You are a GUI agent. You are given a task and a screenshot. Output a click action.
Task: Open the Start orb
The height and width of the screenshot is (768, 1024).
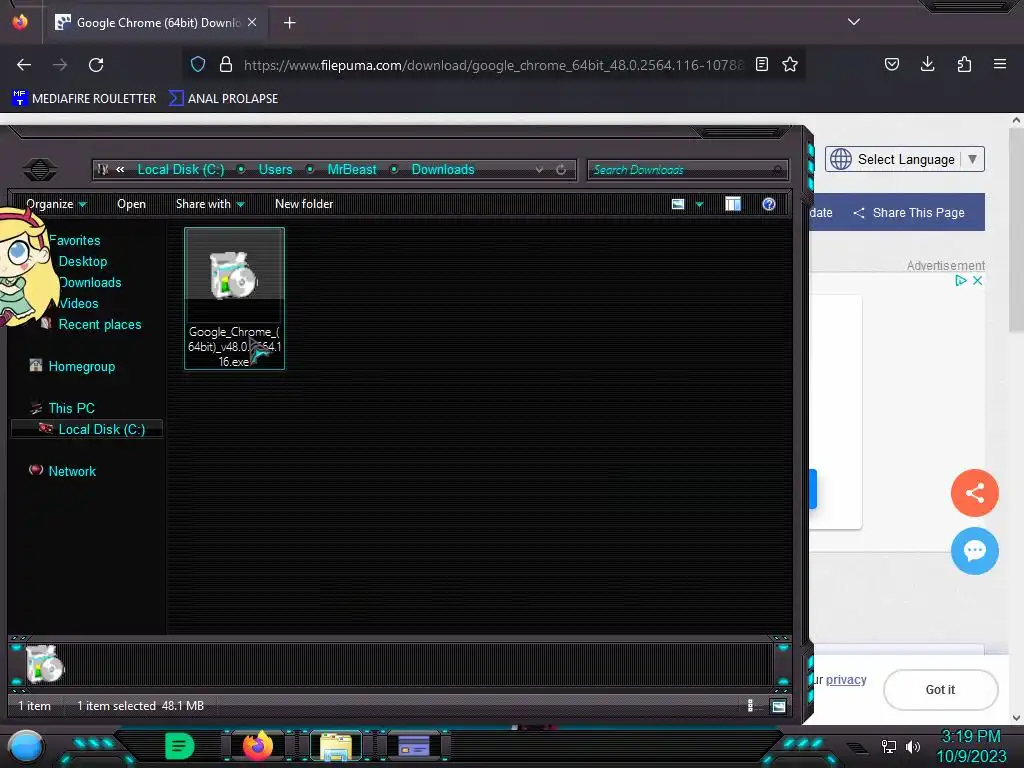tap(25, 747)
